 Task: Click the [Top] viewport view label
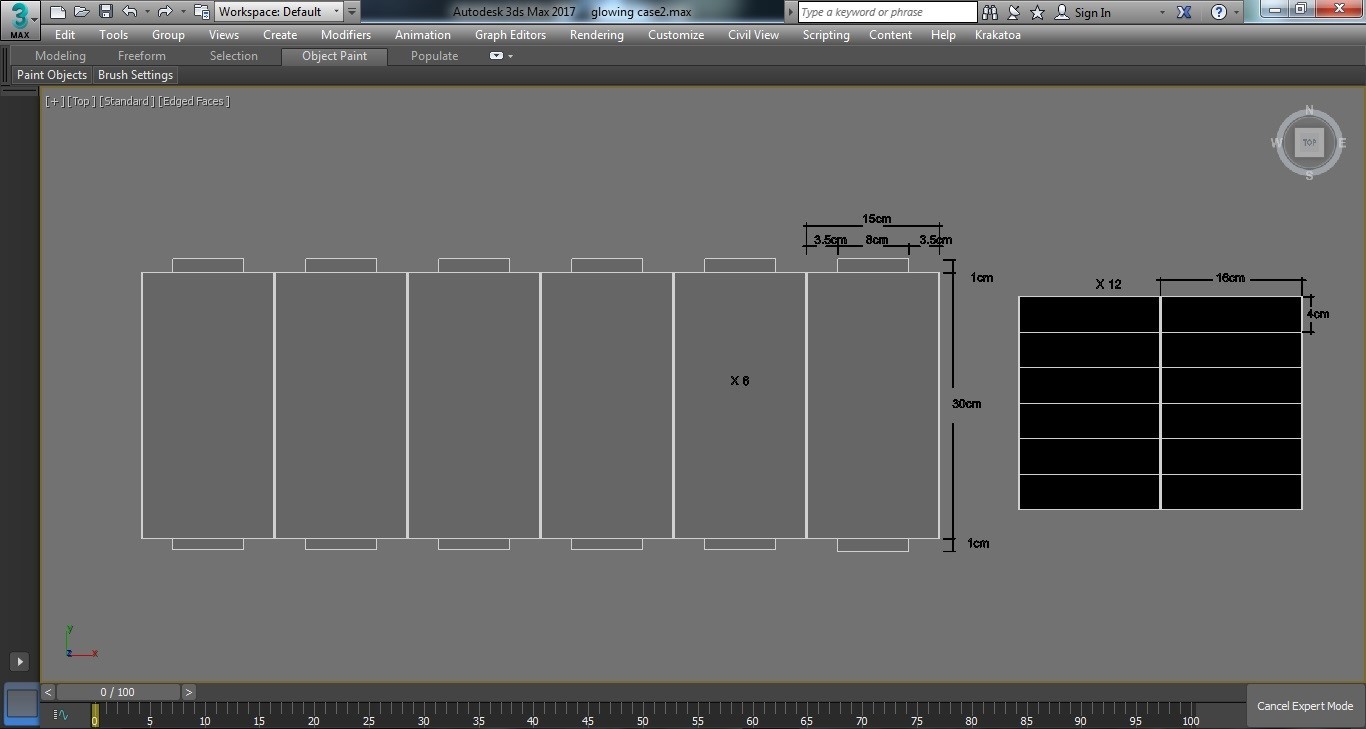click(82, 101)
